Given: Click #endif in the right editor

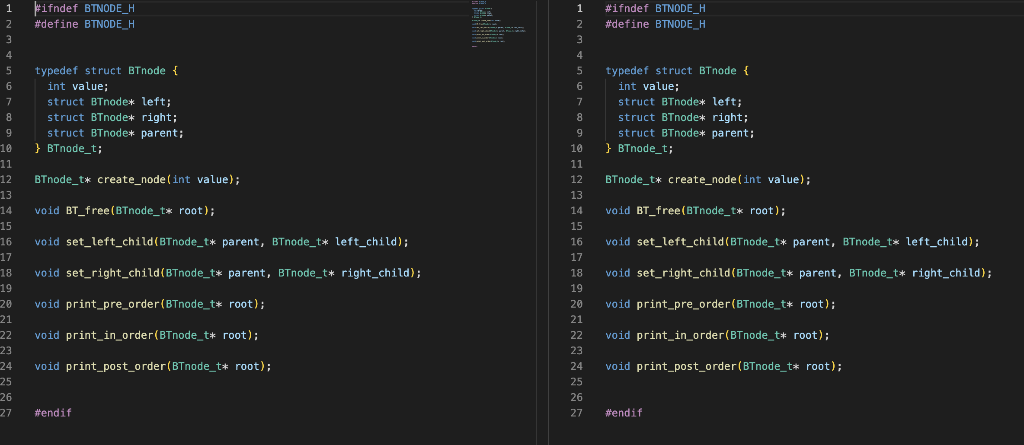Looking at the screenshot, I should pyautogui.click(x=624, y=413).
